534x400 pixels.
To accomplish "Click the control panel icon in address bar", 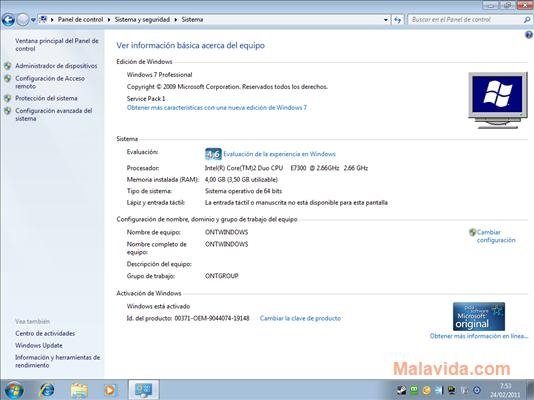I will pyautogui.click(x=43, y=19).
